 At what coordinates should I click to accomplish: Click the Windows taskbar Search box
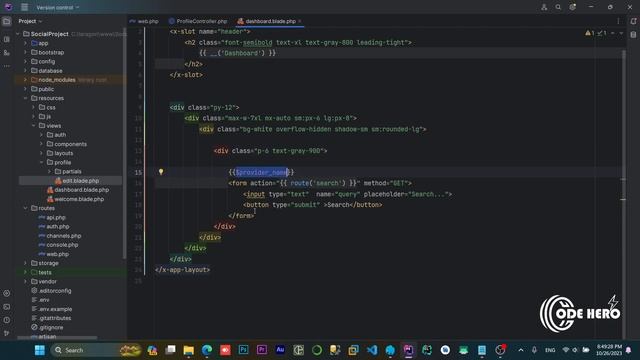(96, 350)
